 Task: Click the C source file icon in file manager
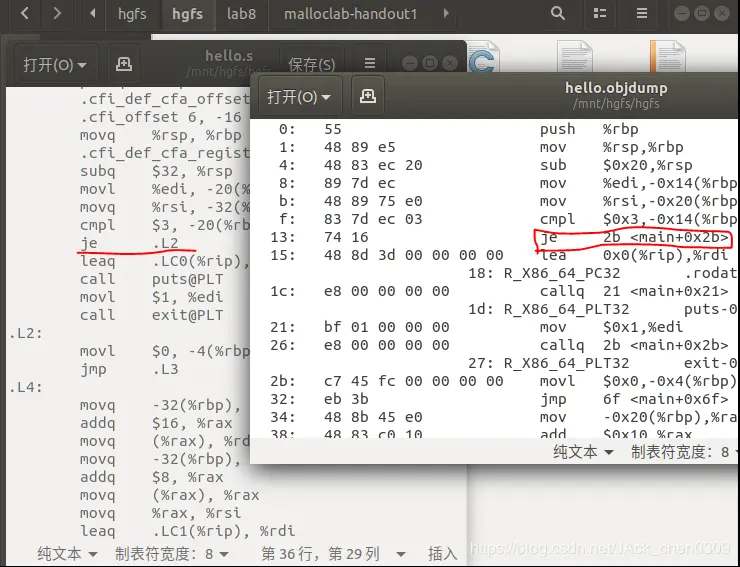(x=482, y=58)
